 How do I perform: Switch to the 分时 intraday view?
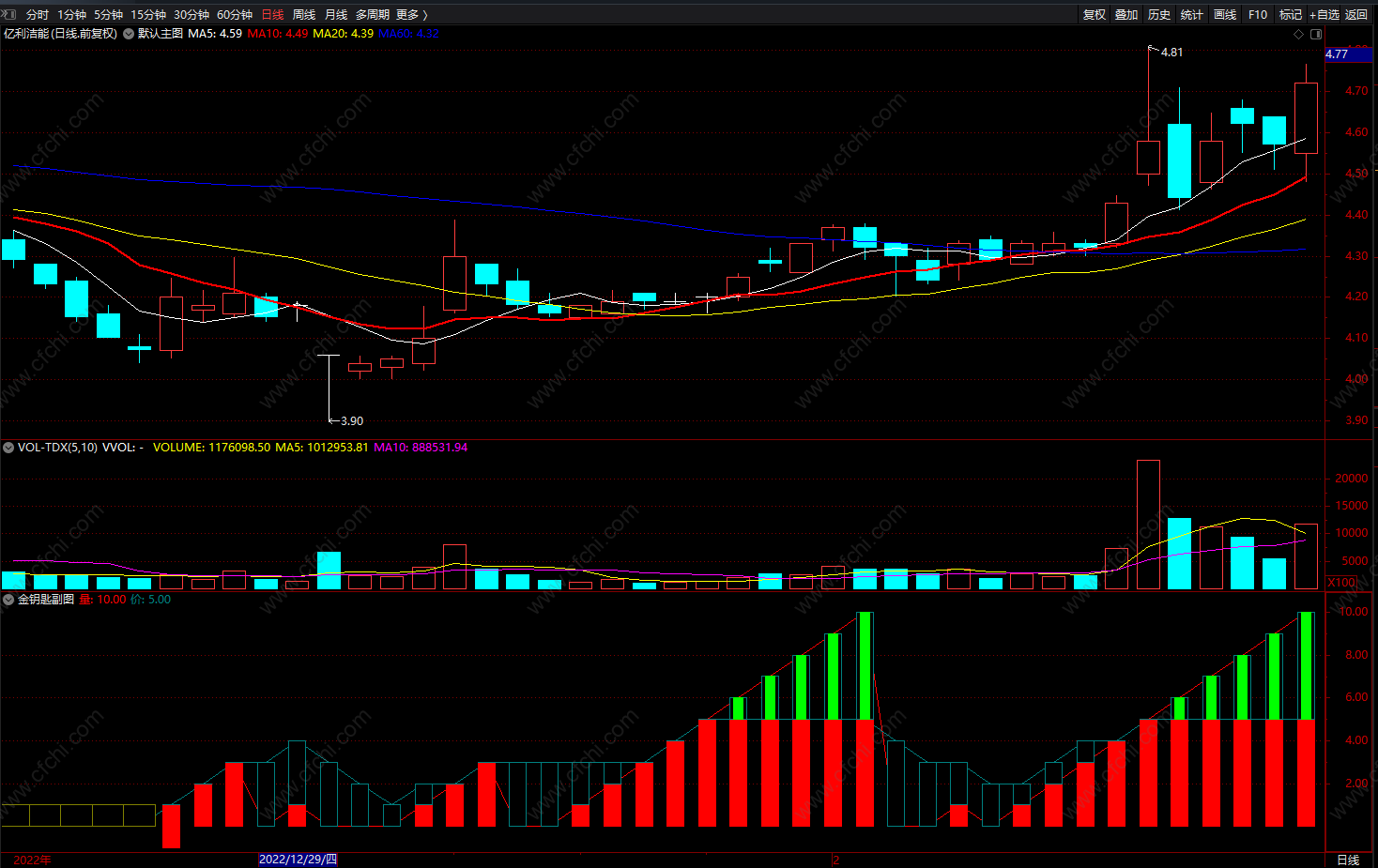click(38, 15)
